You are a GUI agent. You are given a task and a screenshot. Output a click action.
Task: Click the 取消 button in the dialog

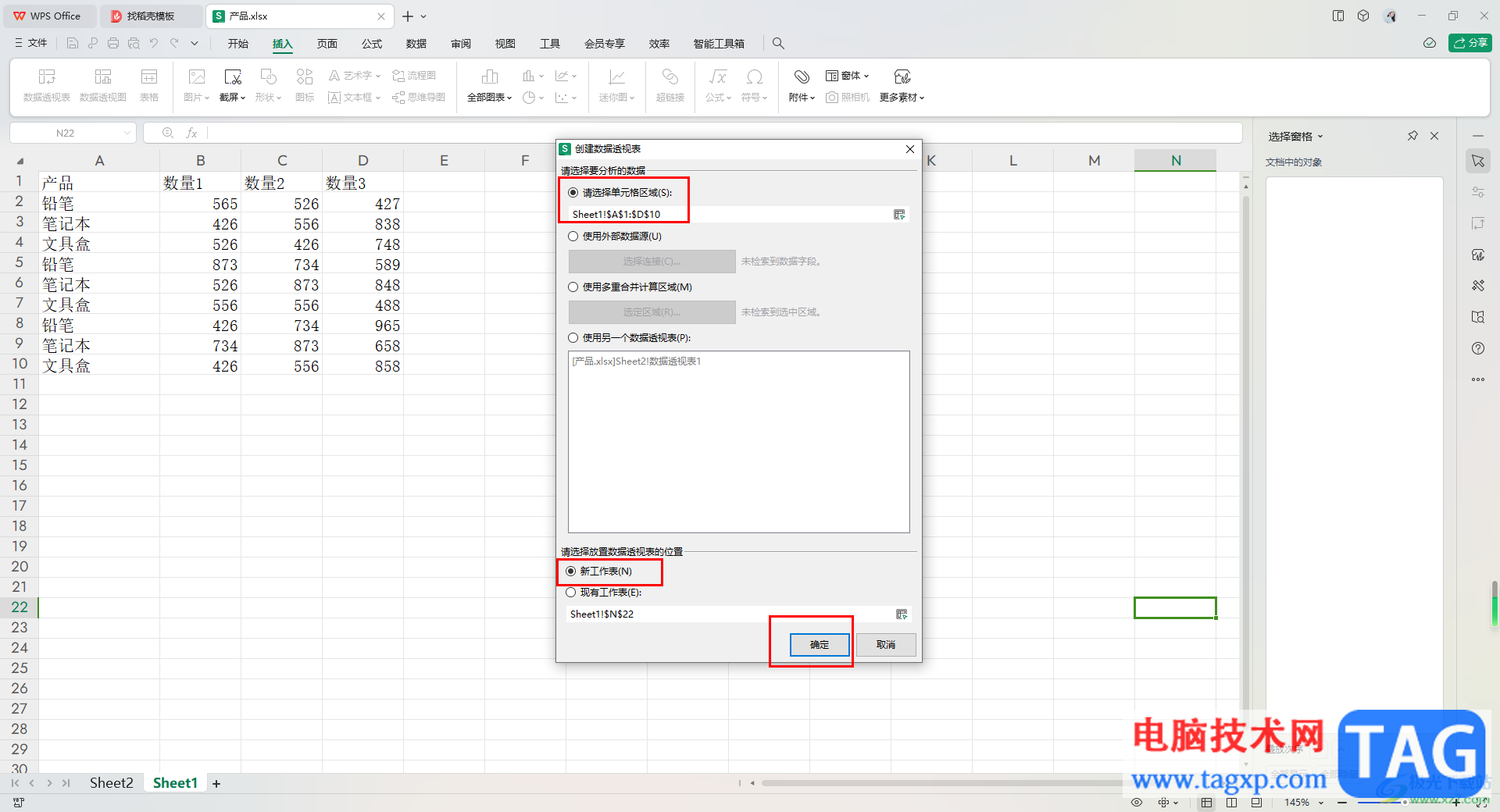tap(886, 645)
